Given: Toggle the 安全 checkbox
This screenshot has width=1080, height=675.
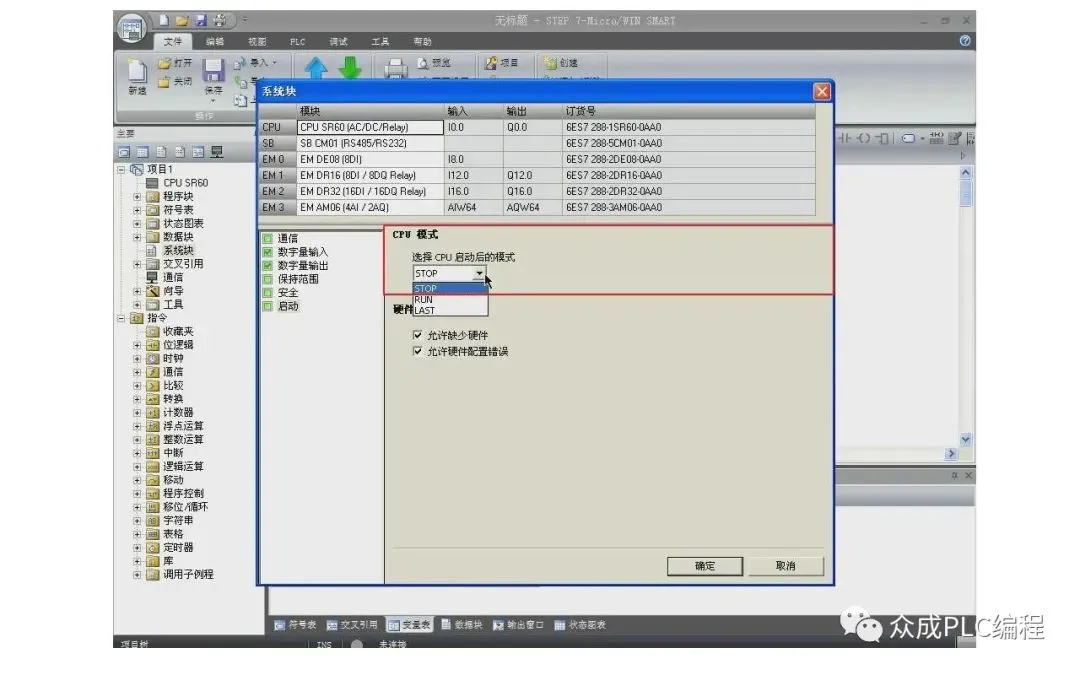Looking at the screenshot, I should coord(268,293).
